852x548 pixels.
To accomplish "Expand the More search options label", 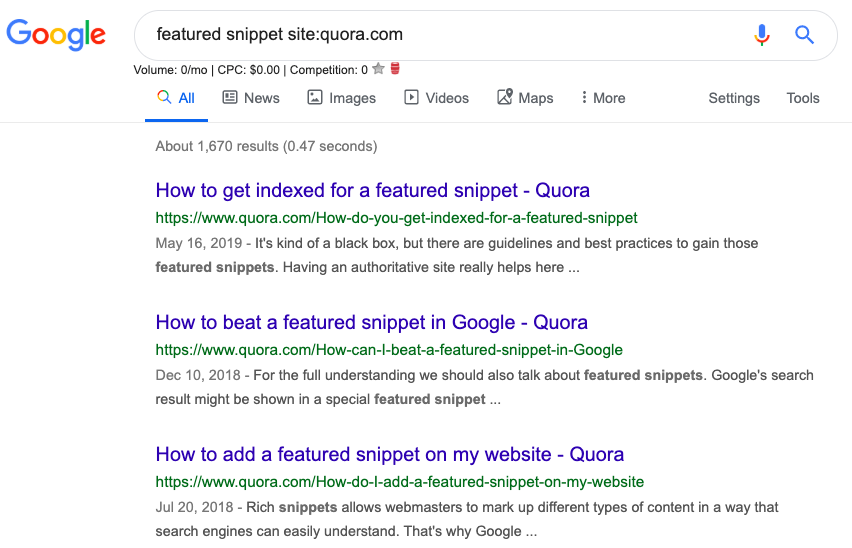I will [609, 98].
